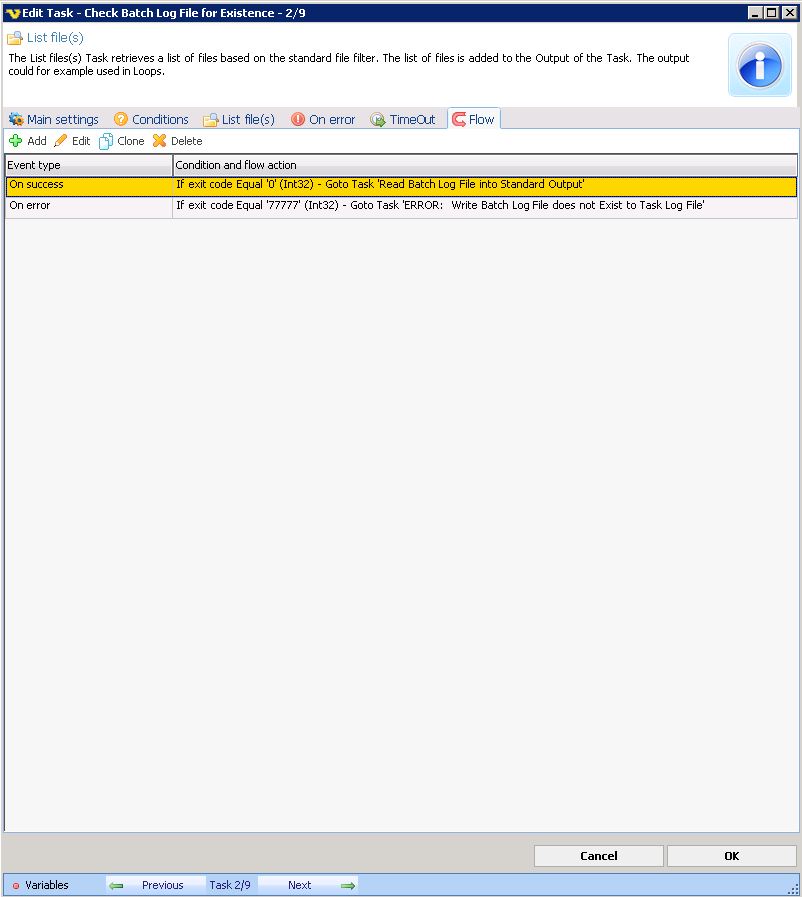Switch to the Conditions tab
The image size is (802, 897).
click(151, 119)
